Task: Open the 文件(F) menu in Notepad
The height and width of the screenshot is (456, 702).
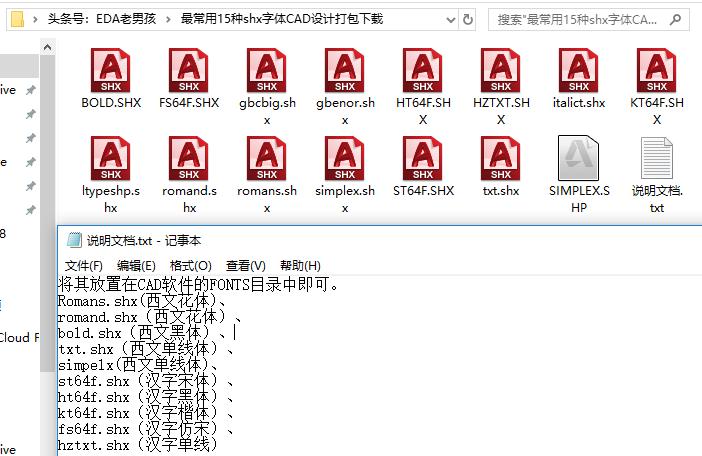Action: [84, 266]
